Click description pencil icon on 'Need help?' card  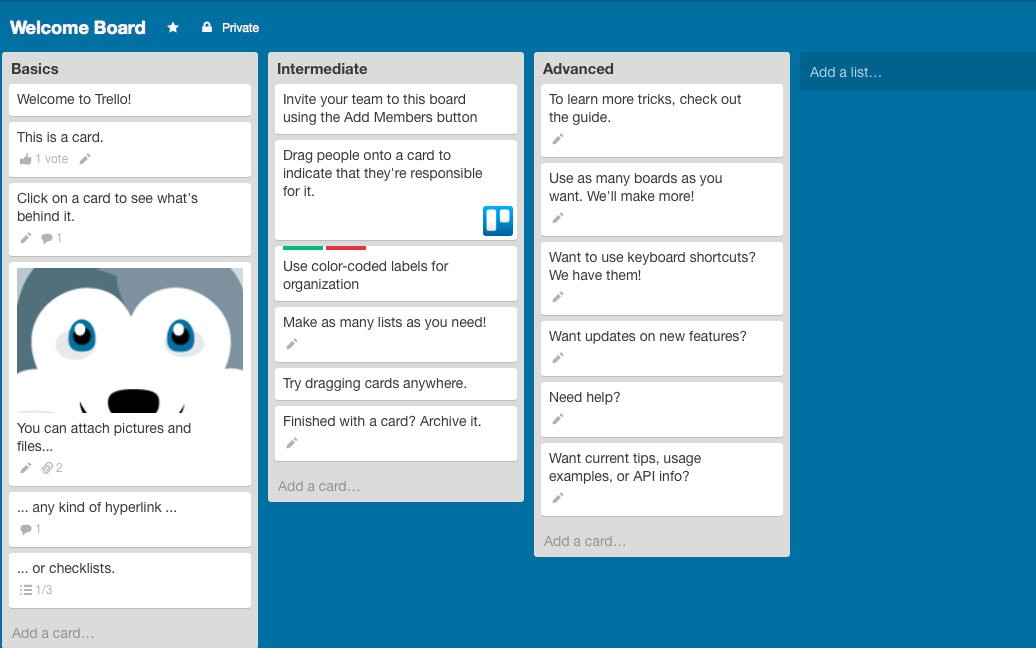[558, 419]
